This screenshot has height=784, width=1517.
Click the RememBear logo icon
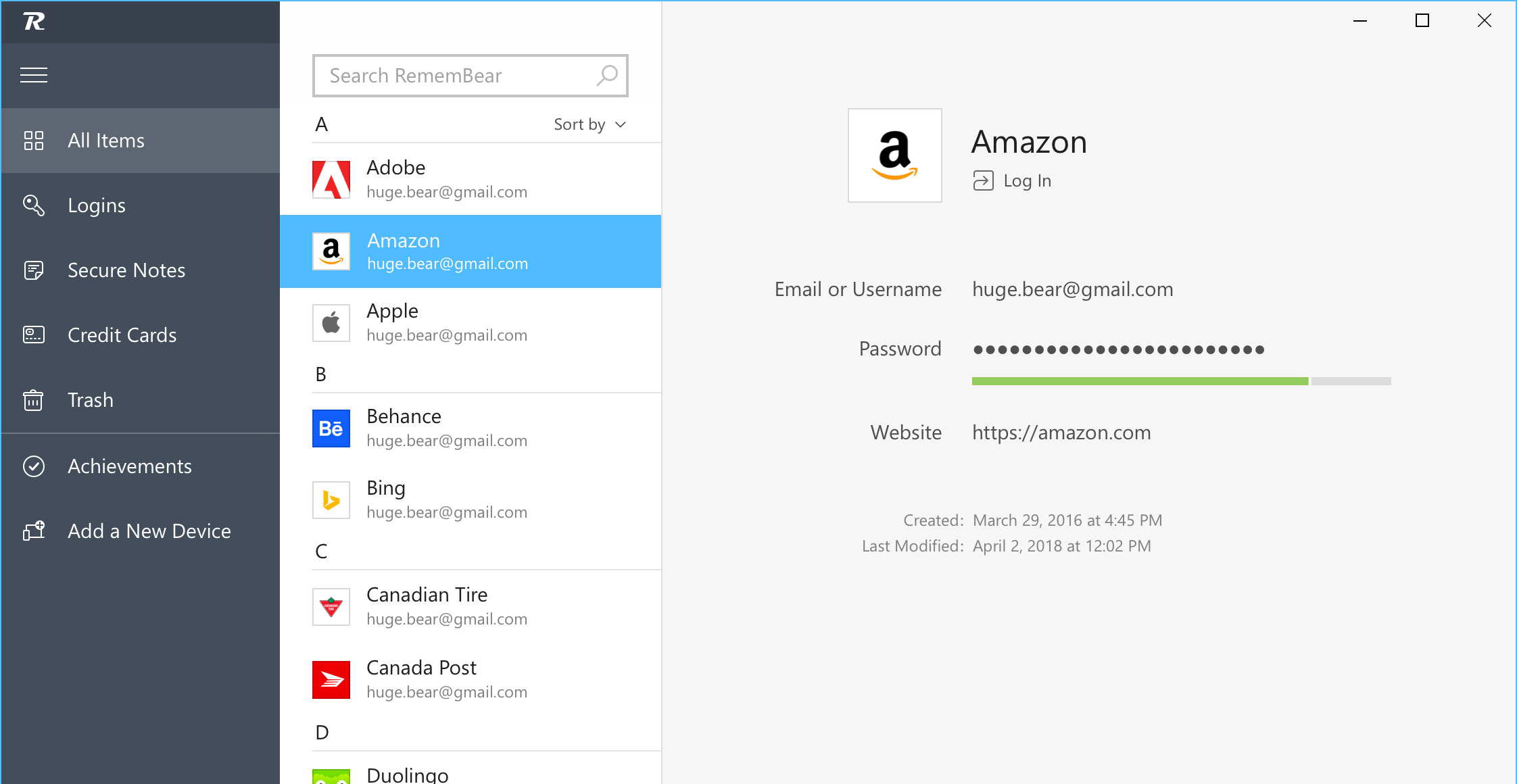pos(34,22)
